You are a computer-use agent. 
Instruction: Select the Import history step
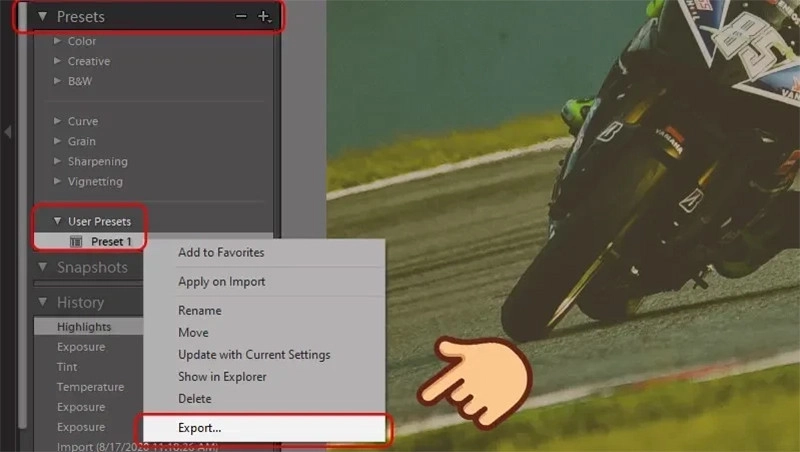(137, 446)
